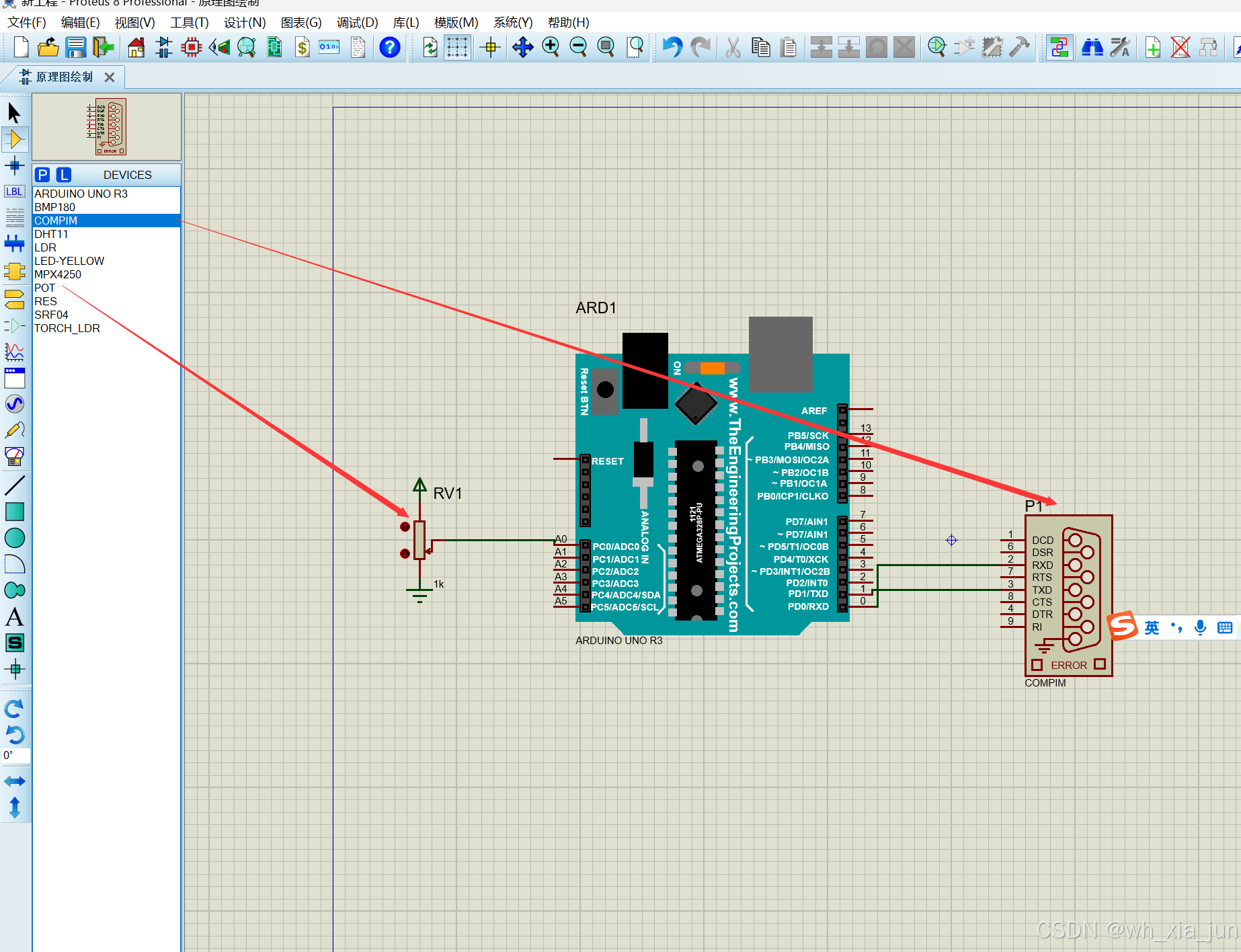Image resolution: width=1241 pixels, height=952 pixels.
Task: Click the horizontal mirror (X flip) icon
Action: 14,781
